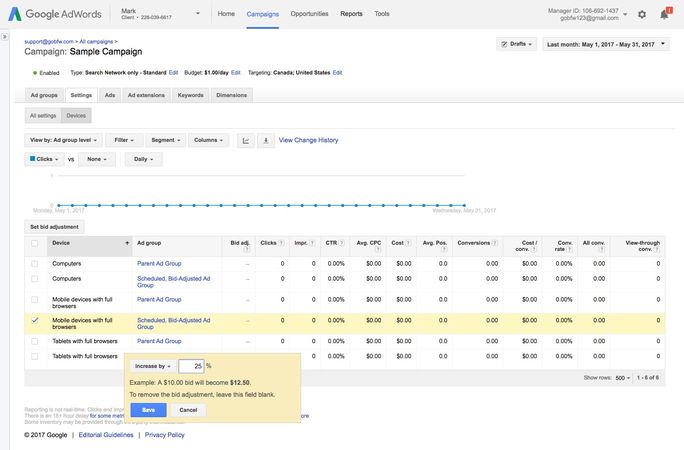Image resolution: width=684 pixels, height=450 pixels.
Task: Switch to the Ad extensions tab
Action: point(146,95)
